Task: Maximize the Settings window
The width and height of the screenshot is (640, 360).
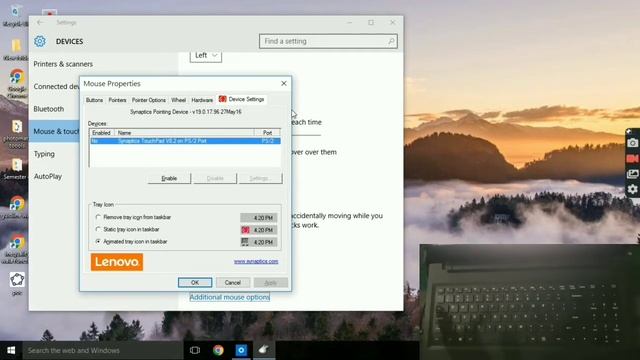Action: (371, 22)
